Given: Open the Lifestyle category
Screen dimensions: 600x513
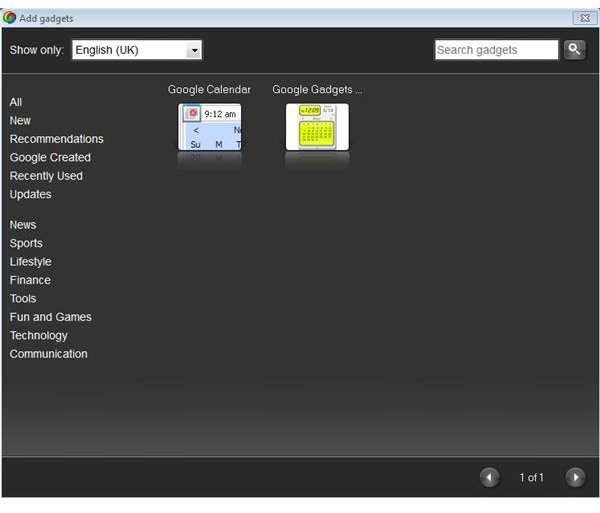Looking at the screenshot, I should [x=31, y=262].
